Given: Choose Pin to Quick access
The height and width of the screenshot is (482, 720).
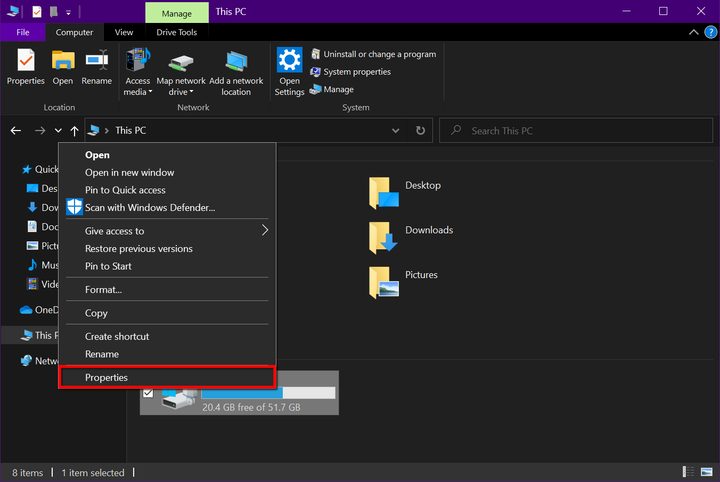Looking at the screenshot, I should tap(167, 190).
